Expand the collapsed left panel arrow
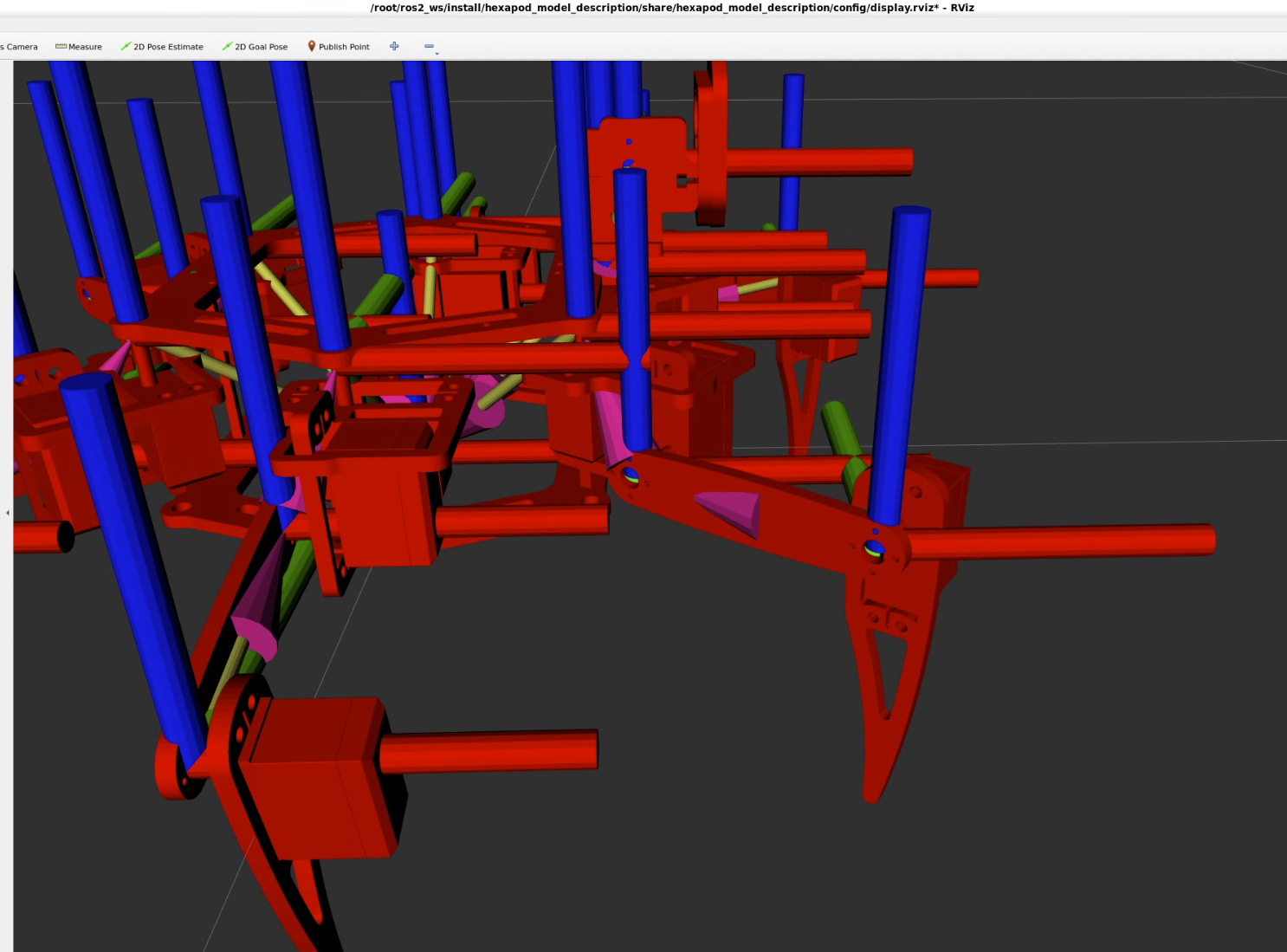Screen dimensions: 1287x952 point(7,513)
